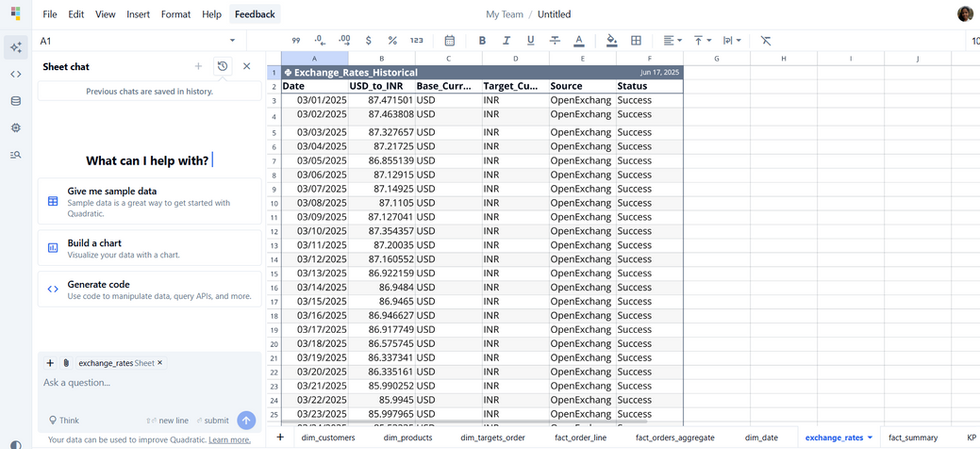Close the Sheet chat panel
Image resolution: width=980 pixels, height=449 pixels.
(x=246, y=66)
